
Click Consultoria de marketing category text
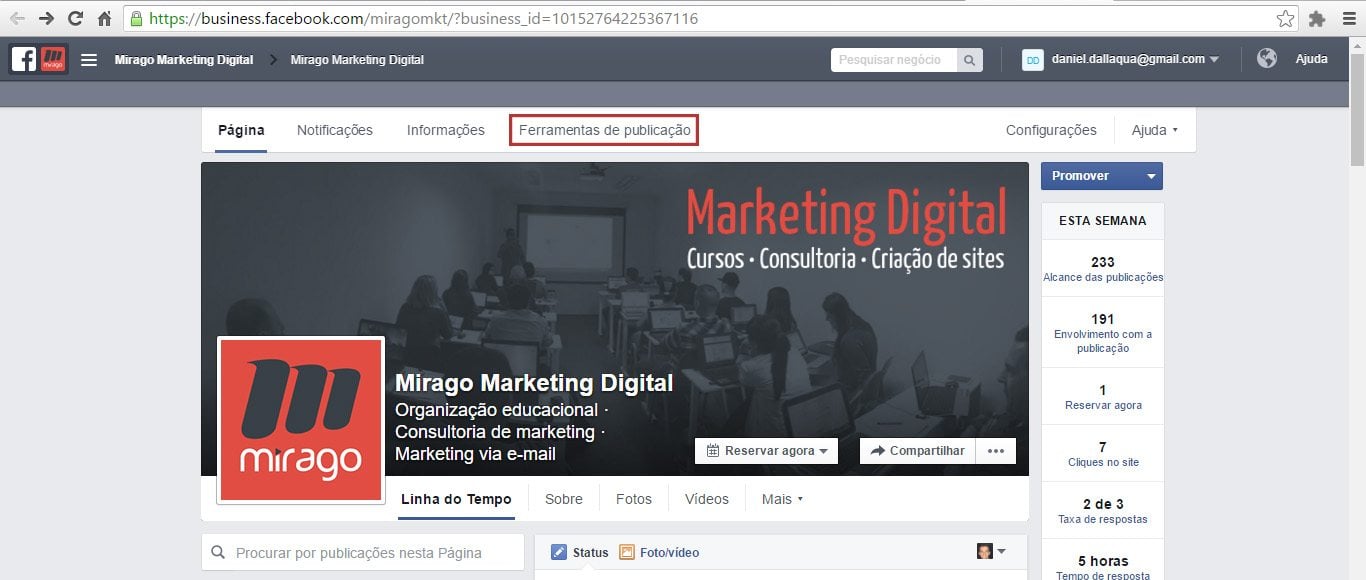point(495,432)
